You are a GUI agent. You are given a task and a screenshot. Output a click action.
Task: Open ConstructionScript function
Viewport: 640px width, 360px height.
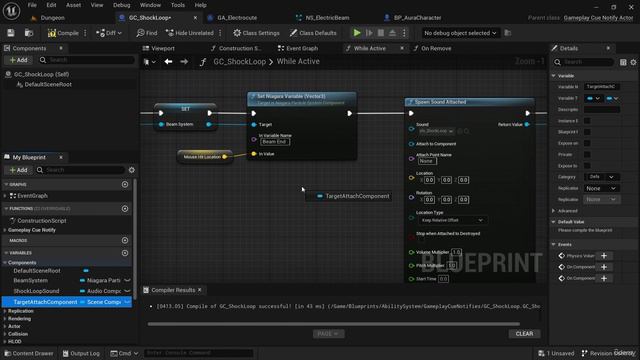pos(41,220)
